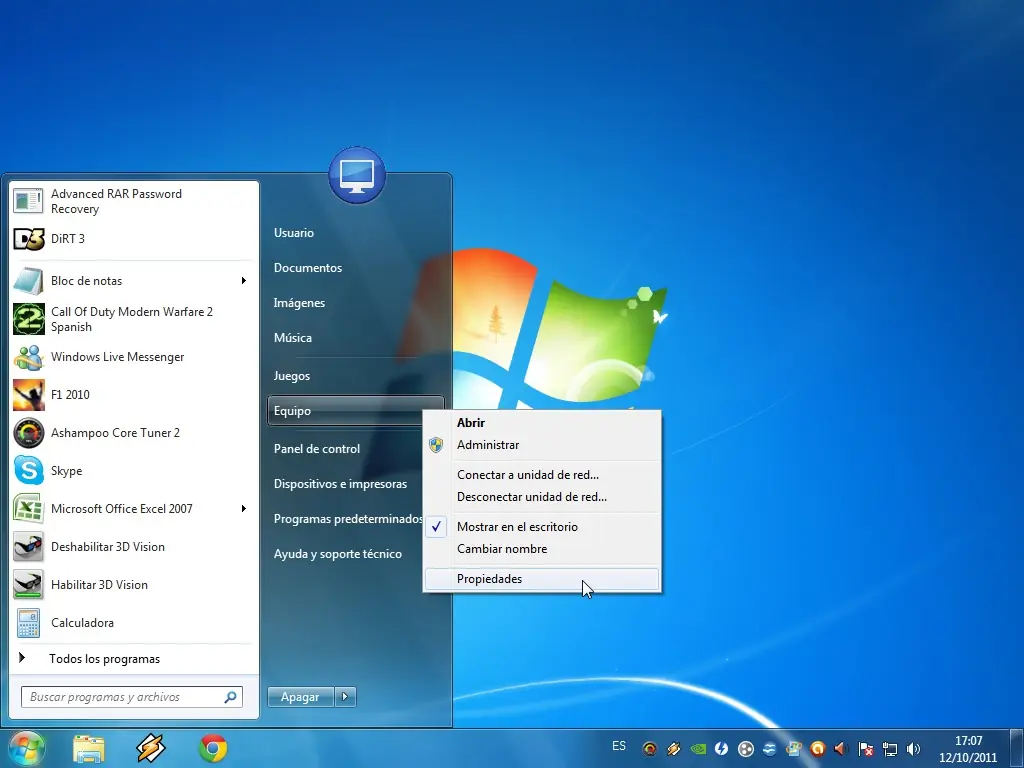Screen dimensions: 1024x768
Task: Click the Apagar button
Action: pos(300,697)
